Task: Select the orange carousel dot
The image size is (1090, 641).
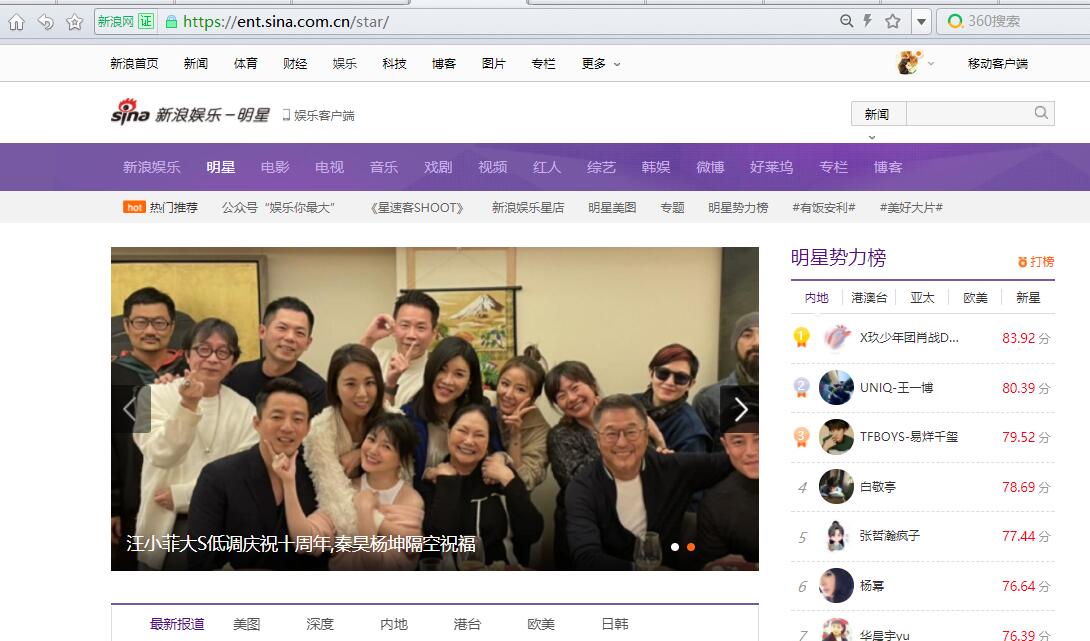Action: point(690,547)
